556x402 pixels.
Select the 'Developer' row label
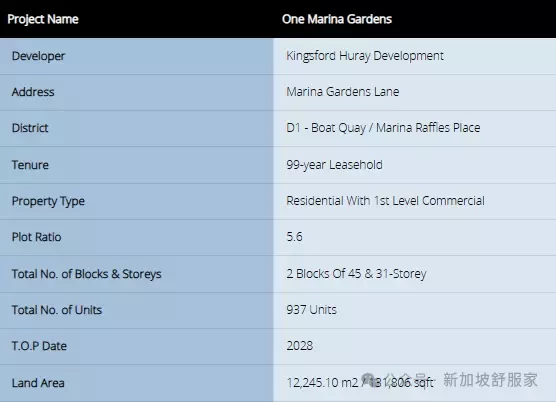pyautogui.click(x=38, y=56)
